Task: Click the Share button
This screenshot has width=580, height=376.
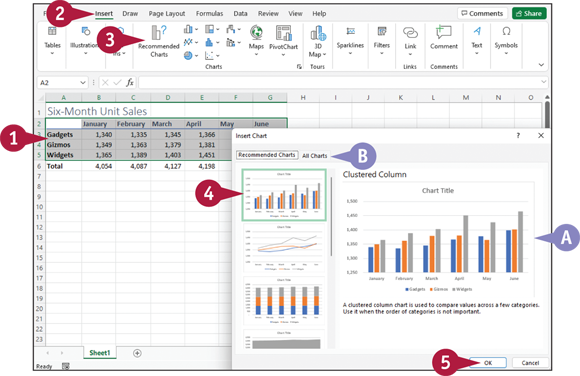Action: pyautogui.click(x=529, y=13)
